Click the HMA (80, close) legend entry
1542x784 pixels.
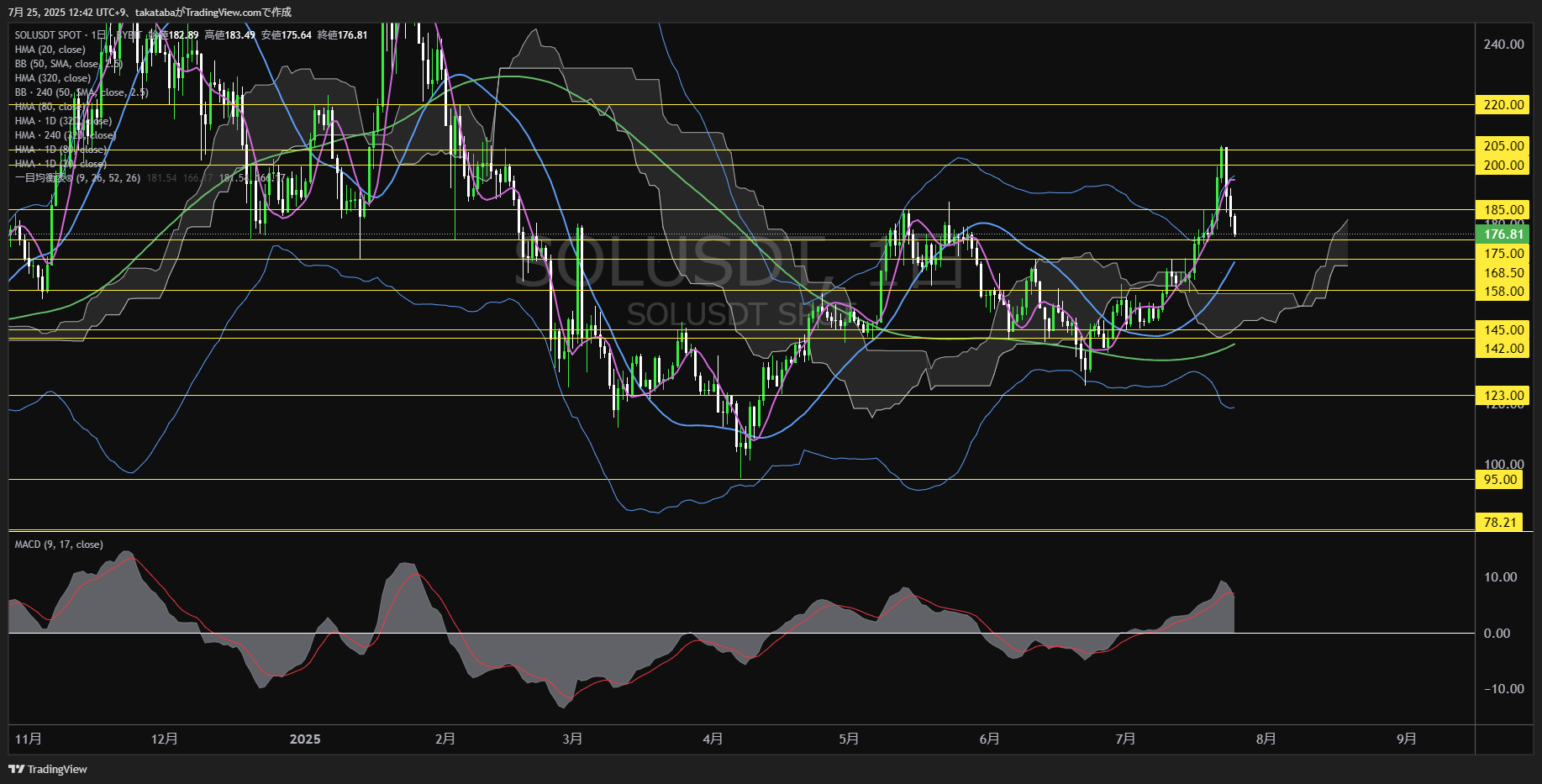click(50, 107)
